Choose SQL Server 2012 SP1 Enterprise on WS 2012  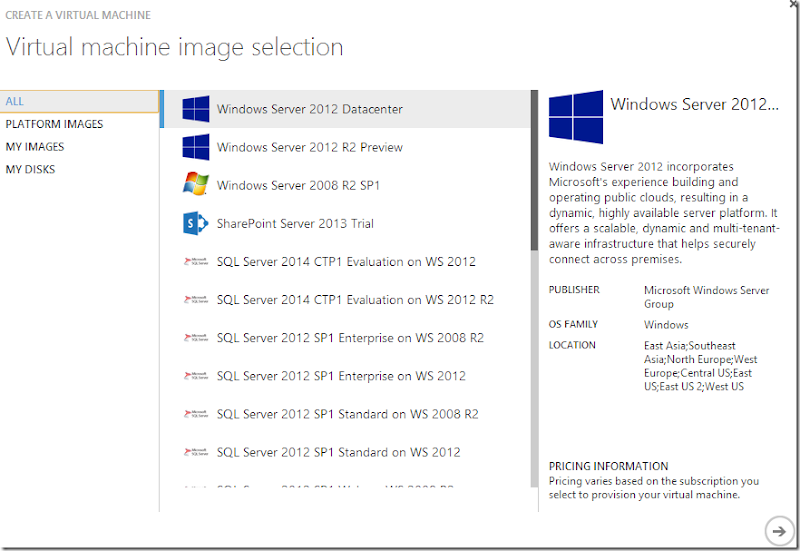tap(341, 376)
